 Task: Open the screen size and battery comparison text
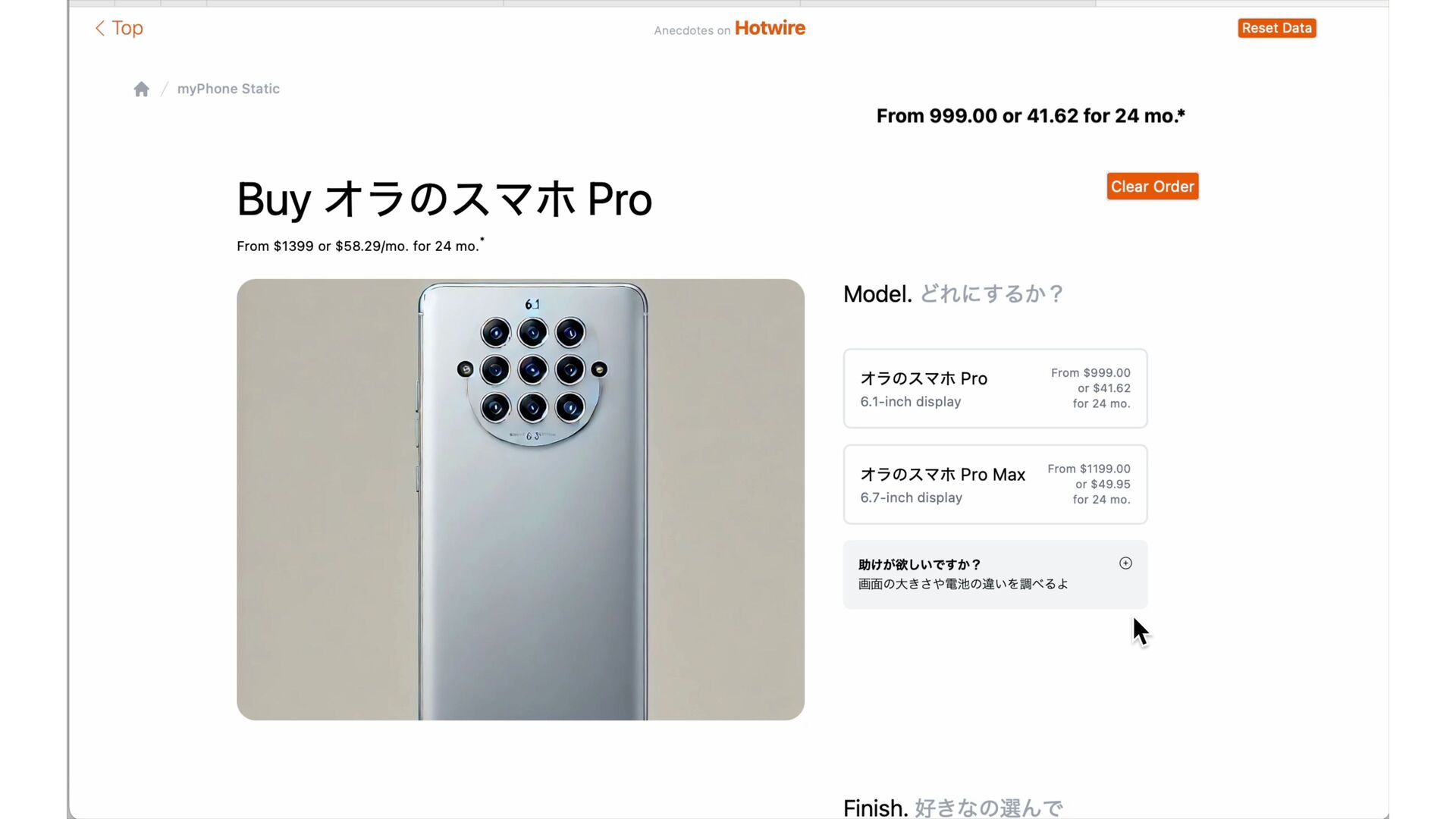point(963,584)
